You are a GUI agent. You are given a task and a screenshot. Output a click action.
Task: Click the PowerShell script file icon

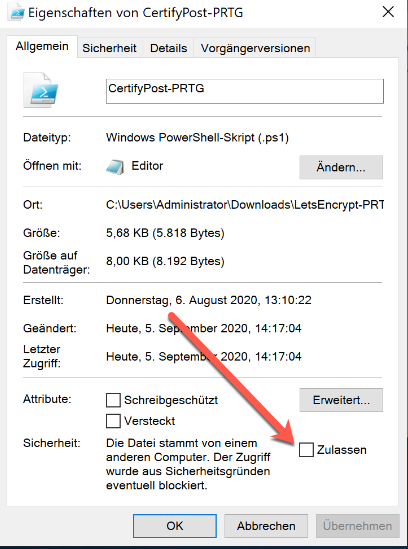(41, 90)
